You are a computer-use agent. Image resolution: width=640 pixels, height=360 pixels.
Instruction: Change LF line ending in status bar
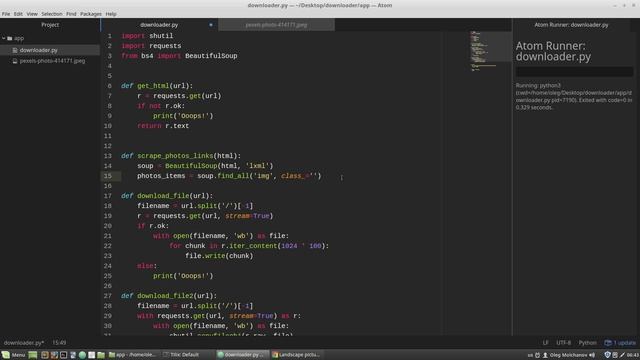click(545, 343)
